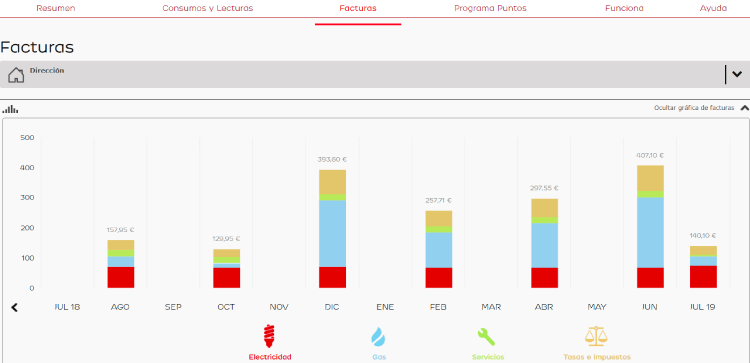Toggle Tasas e impuestos scales icon
The height and width of the screenshot is (363, 750).
[x=596, y=337]
